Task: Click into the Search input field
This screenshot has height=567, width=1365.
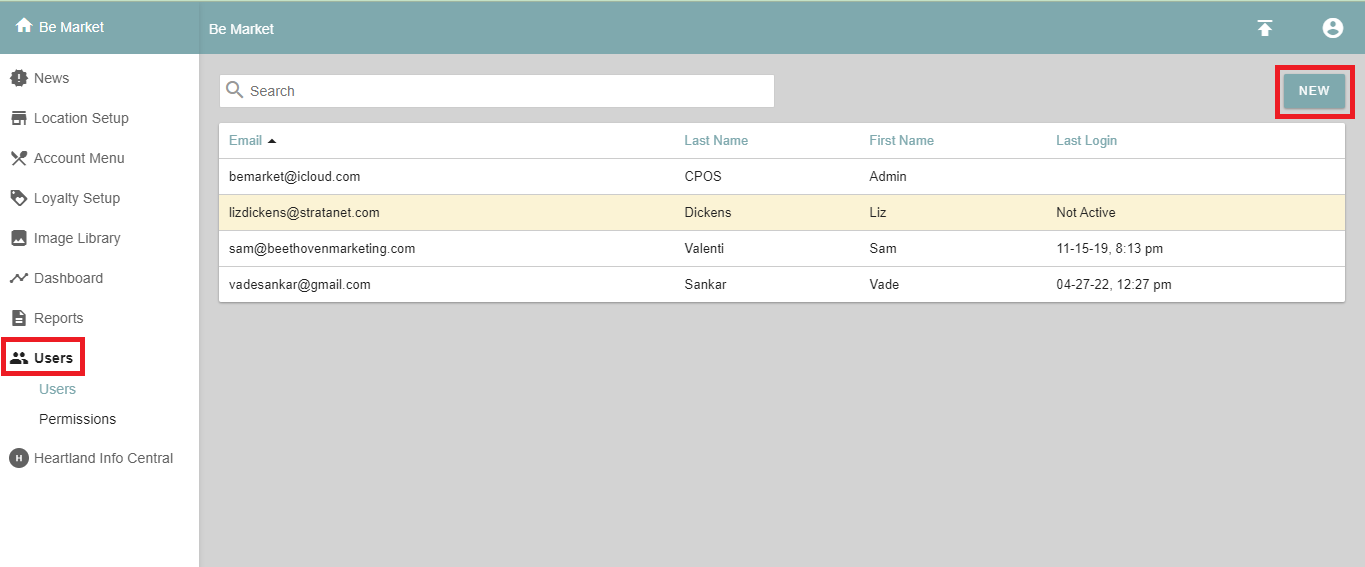Action: click(x=505, y=91)
